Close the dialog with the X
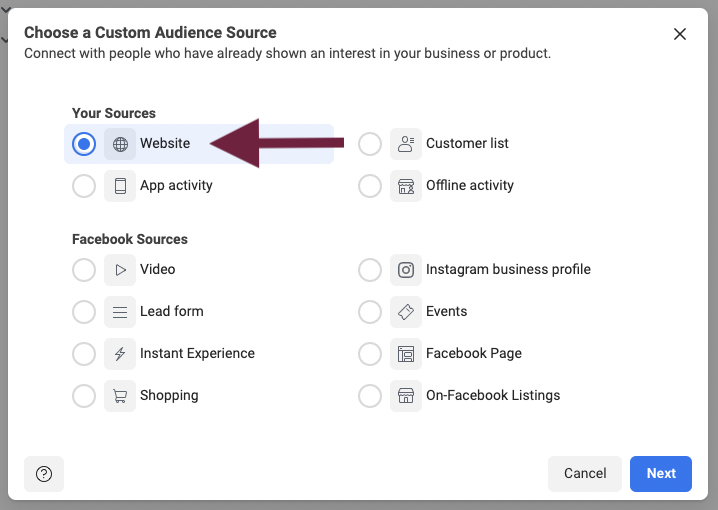 (680, 34)
